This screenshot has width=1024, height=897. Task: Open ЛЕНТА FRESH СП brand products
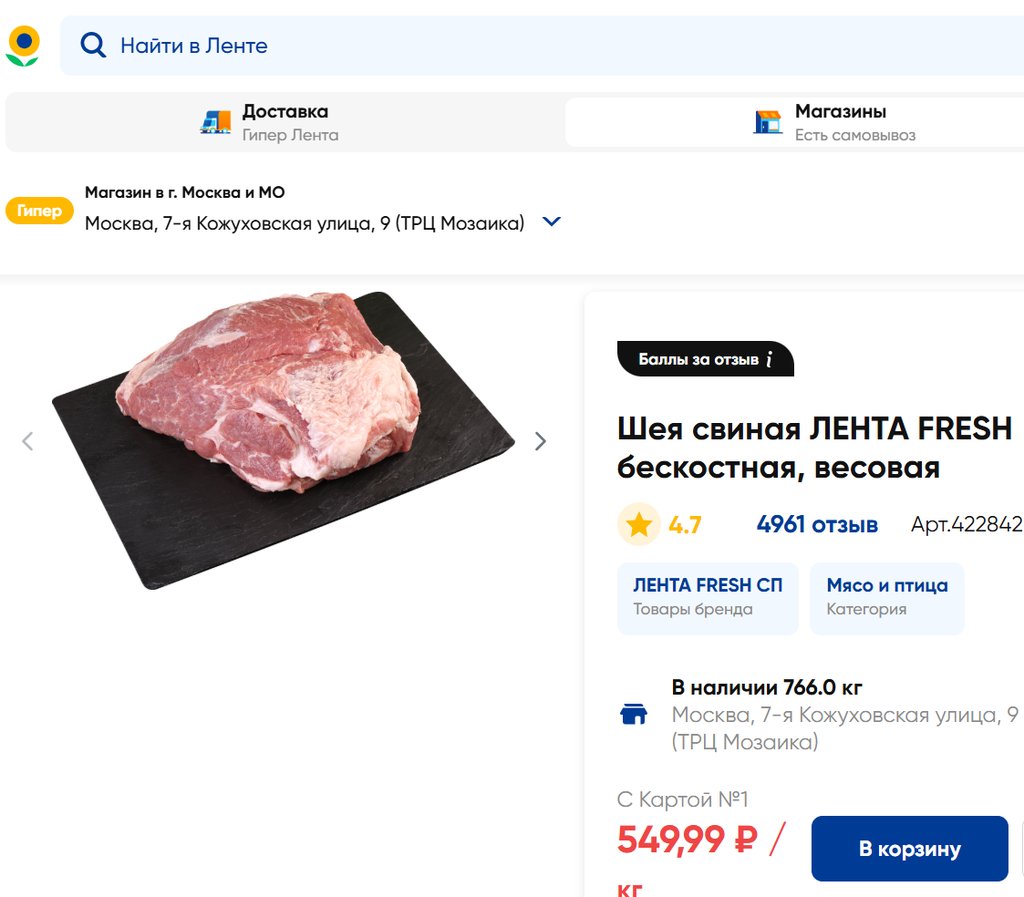tap(707, 597)
